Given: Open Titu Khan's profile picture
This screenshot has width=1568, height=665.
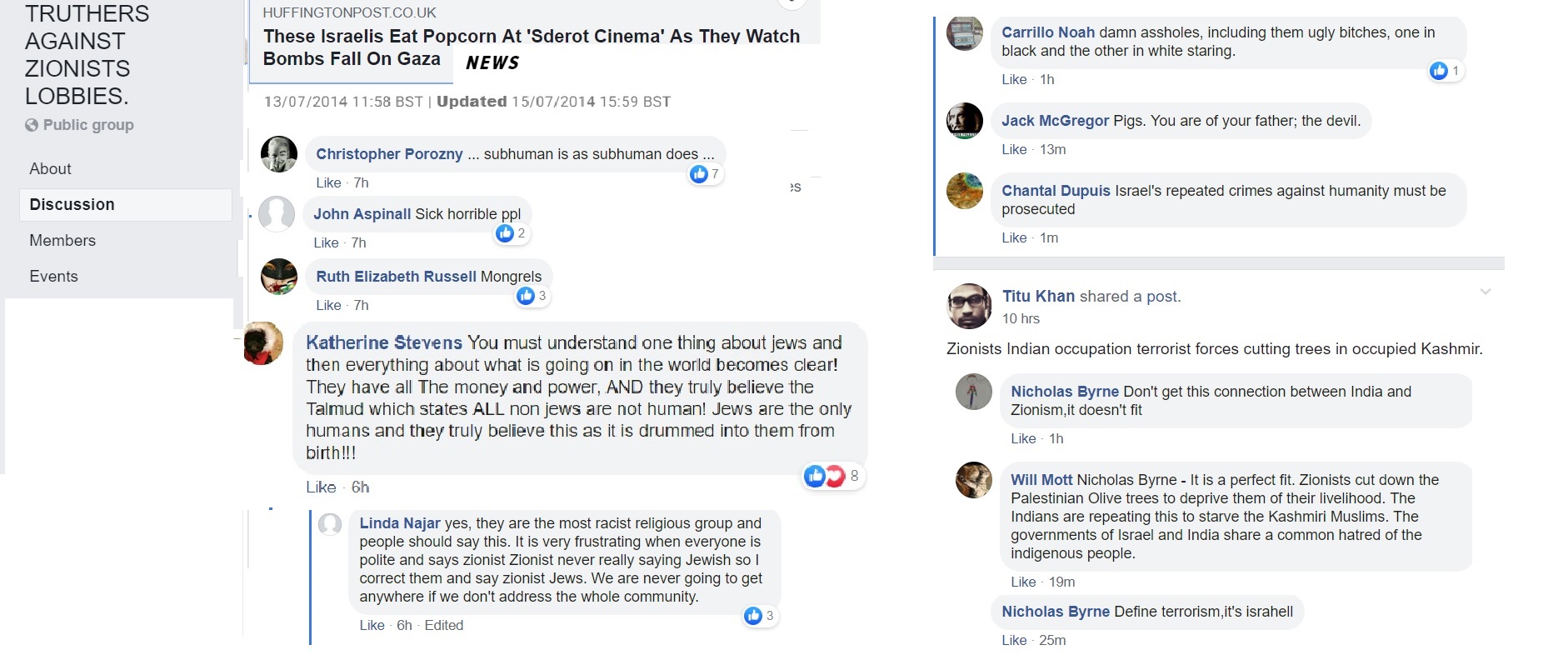Looking at the screenshot, I should coord(969,306).
